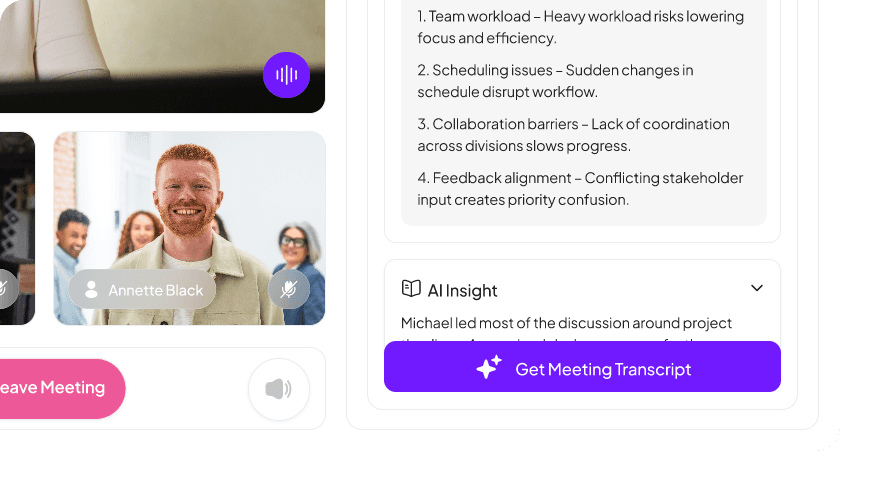Click the book icon beside AI Insight
This screenshot has height=499, width=888.
(411, 288)
